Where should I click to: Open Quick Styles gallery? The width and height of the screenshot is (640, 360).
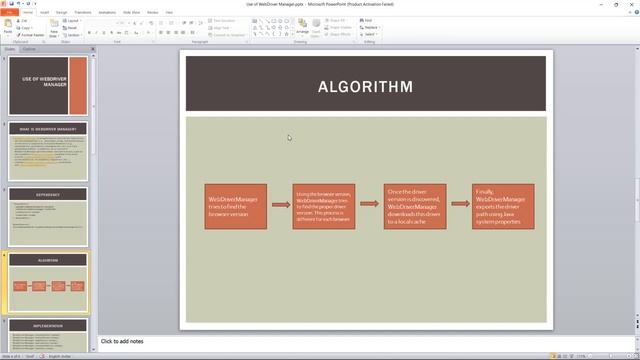pos(316,28)
